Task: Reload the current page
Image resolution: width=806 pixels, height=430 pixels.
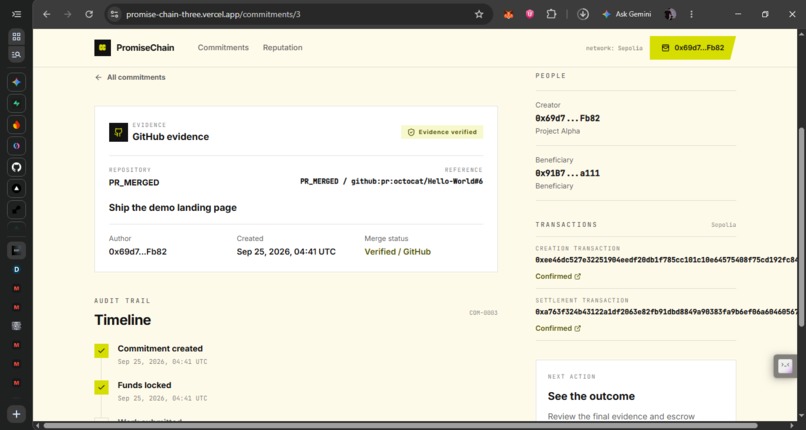Action: (89, 14)
